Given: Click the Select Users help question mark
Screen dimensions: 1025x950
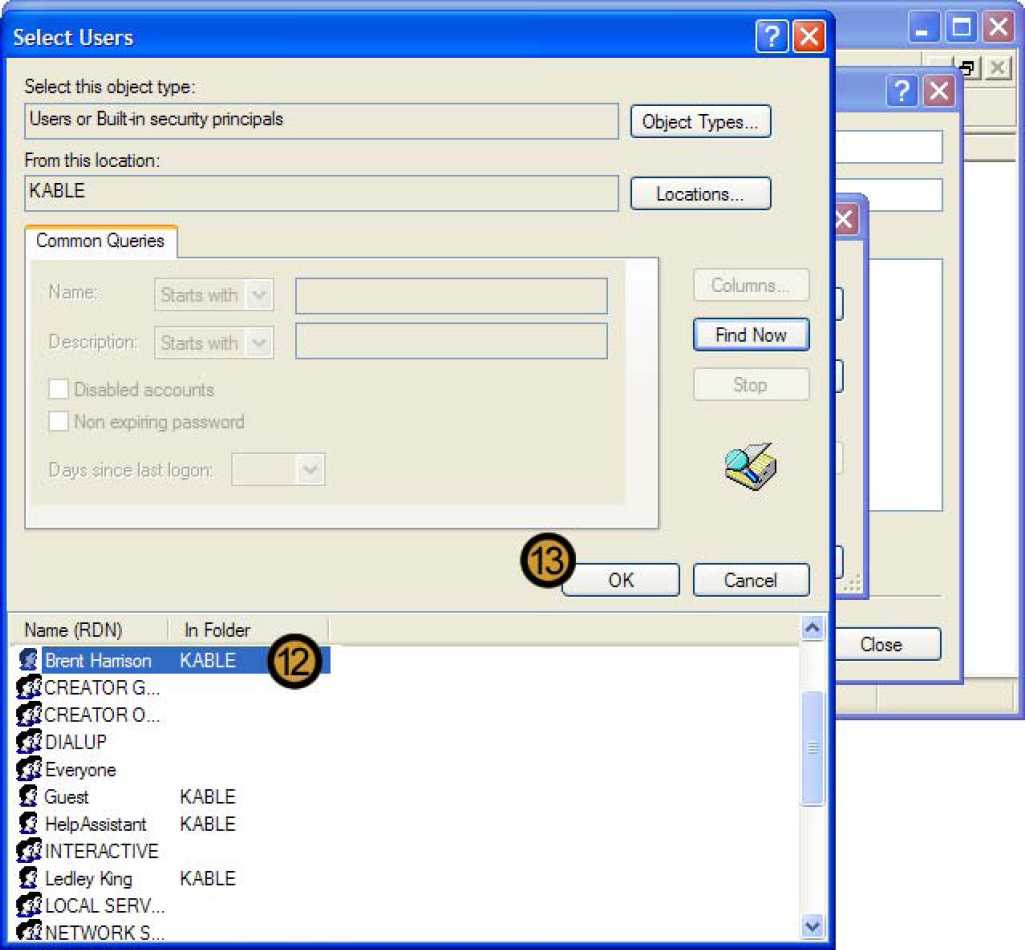Looking at the screenshot, I should (x=771, y=37).
